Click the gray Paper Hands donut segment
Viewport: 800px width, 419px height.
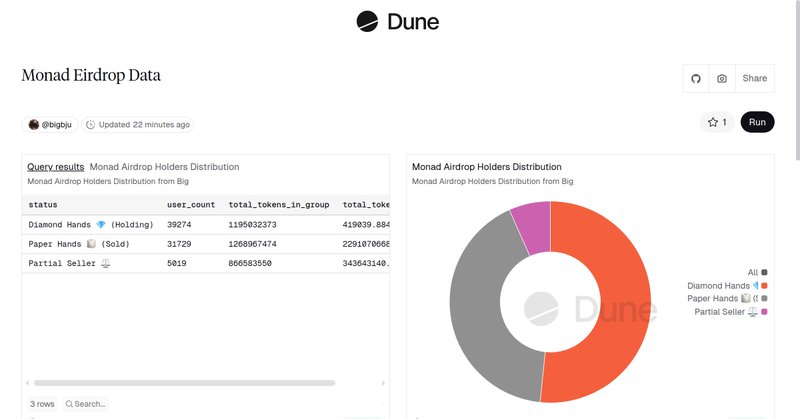click(474, 306)
